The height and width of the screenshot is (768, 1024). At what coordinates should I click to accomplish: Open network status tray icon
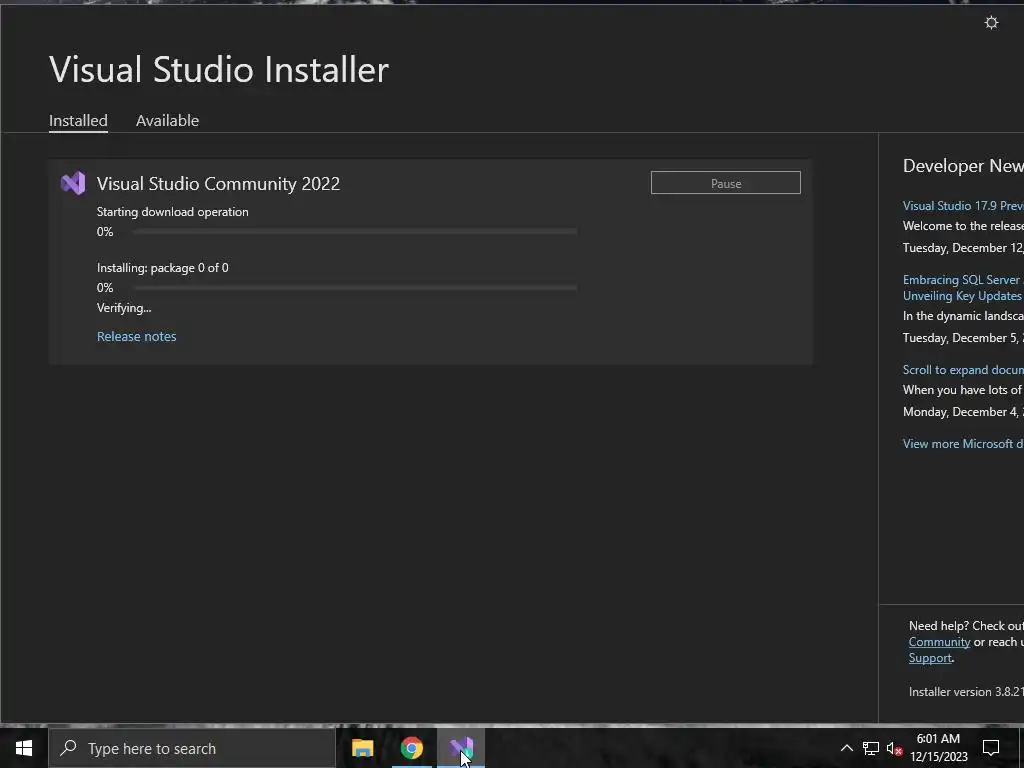[871, 748]
